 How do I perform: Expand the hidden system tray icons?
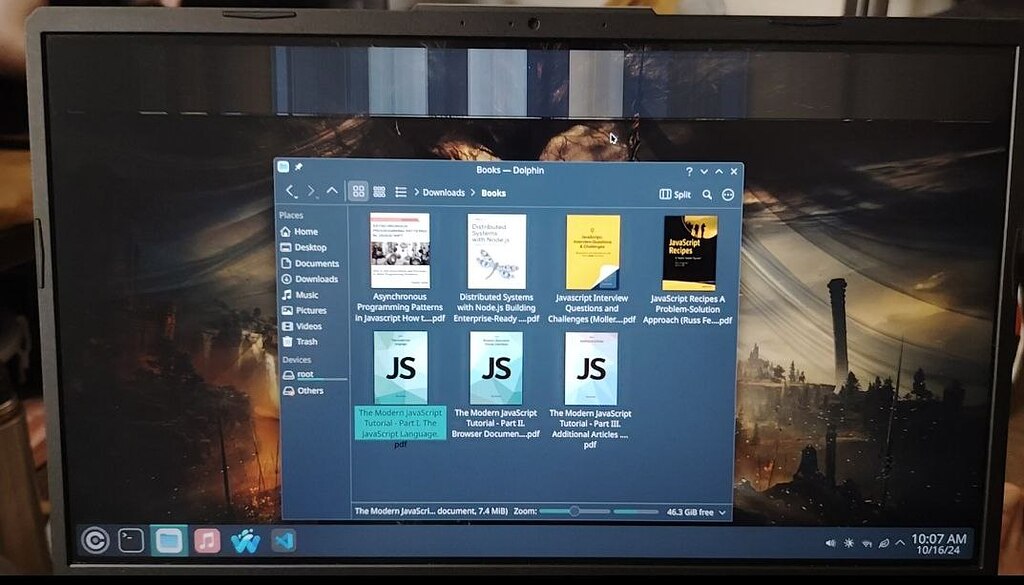(x=898, y=541)
